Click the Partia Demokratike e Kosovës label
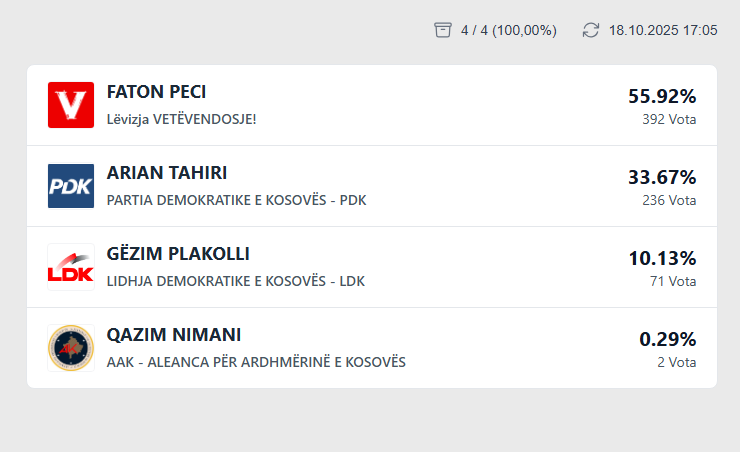 pyautogui.click(x=236, y=200)
